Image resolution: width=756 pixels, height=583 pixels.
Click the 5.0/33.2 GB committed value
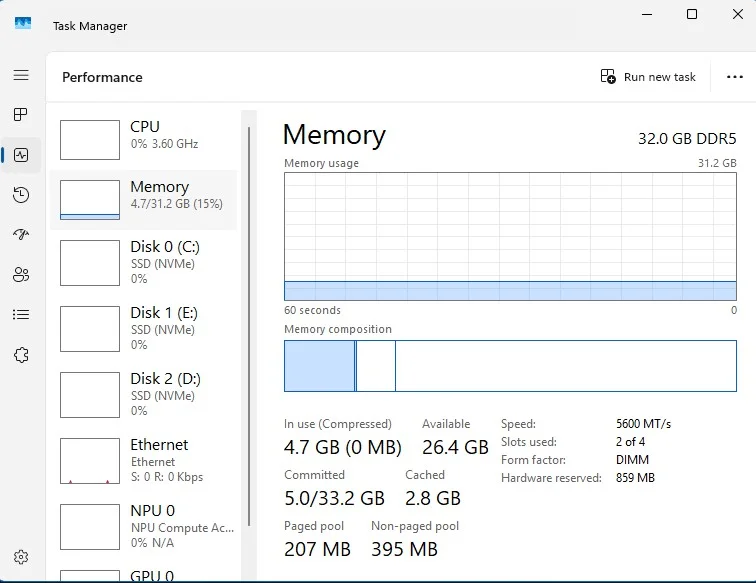pos(334,498)
